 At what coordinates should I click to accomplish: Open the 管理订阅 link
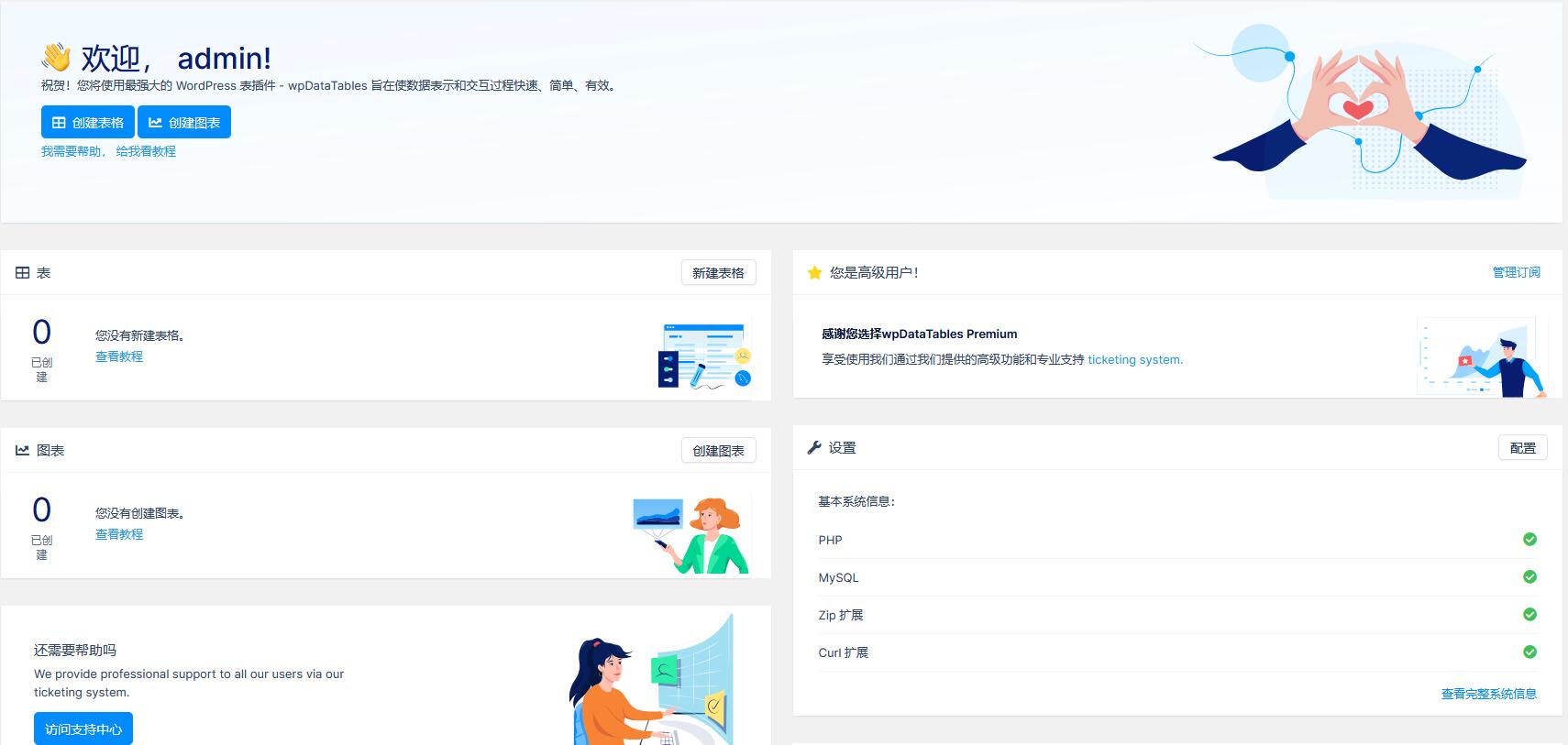click(x=1516, y=273)
